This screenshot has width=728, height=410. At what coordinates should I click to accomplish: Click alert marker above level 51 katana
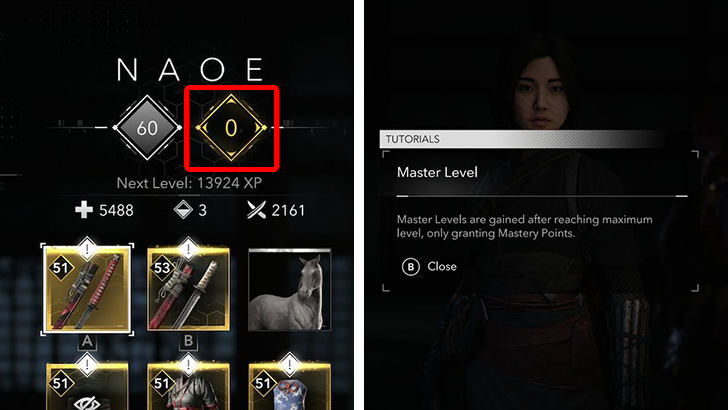coord(87,250)
